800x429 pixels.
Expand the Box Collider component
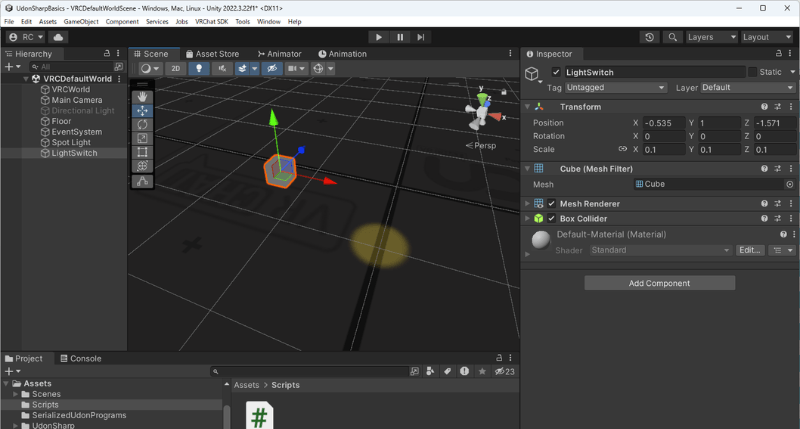point(527,218)
